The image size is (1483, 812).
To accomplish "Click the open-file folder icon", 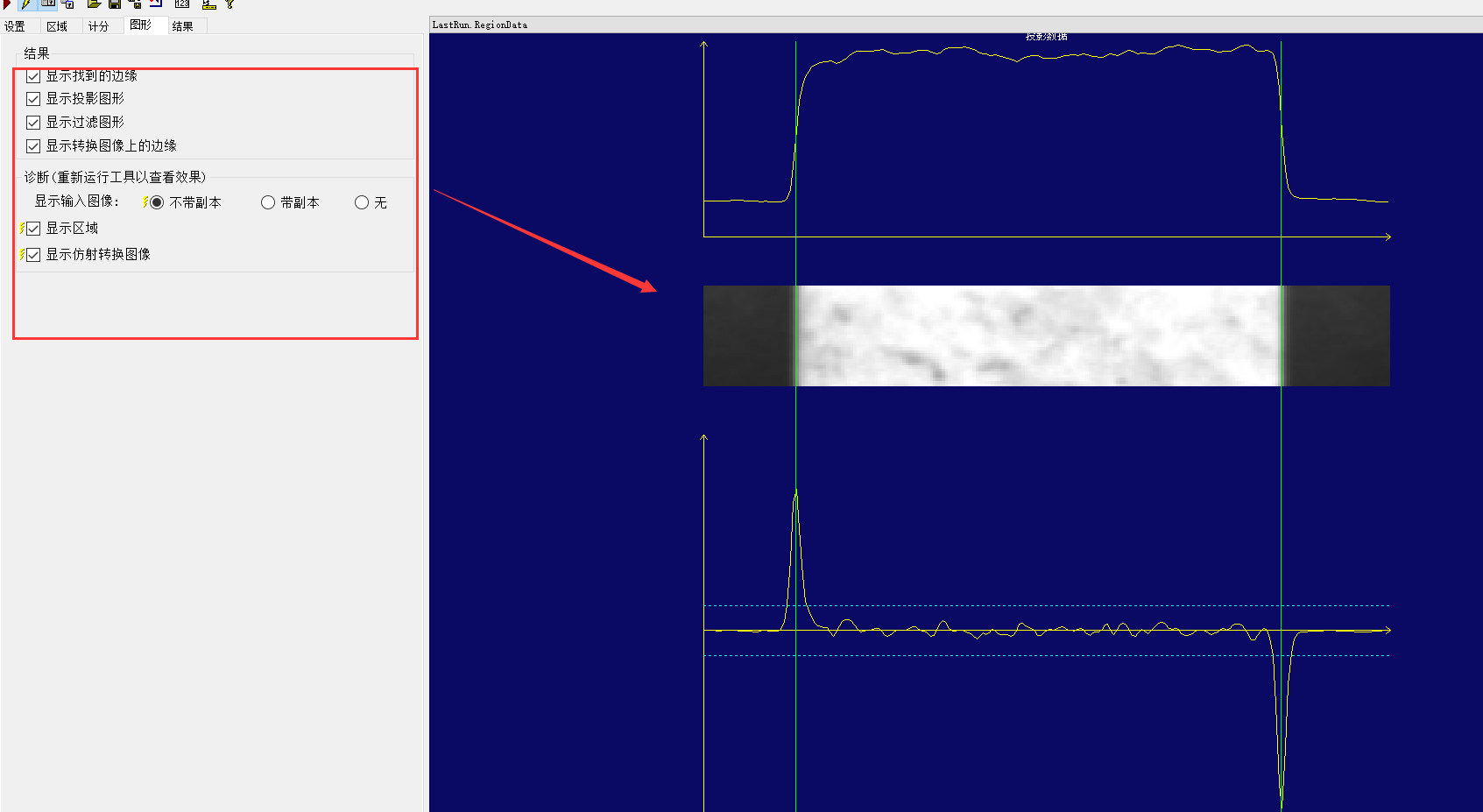I will pyautogui.click(x=95, y=4).
